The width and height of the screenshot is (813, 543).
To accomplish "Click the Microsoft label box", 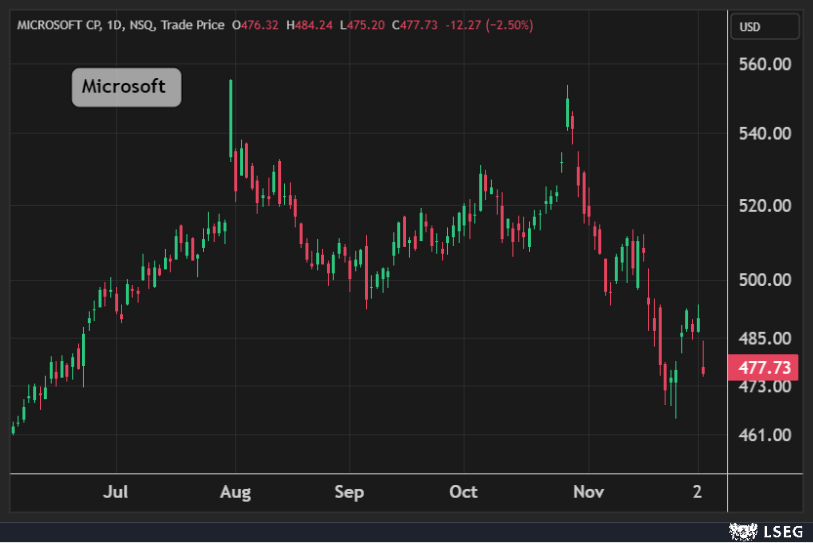I will tap(126, 87).
